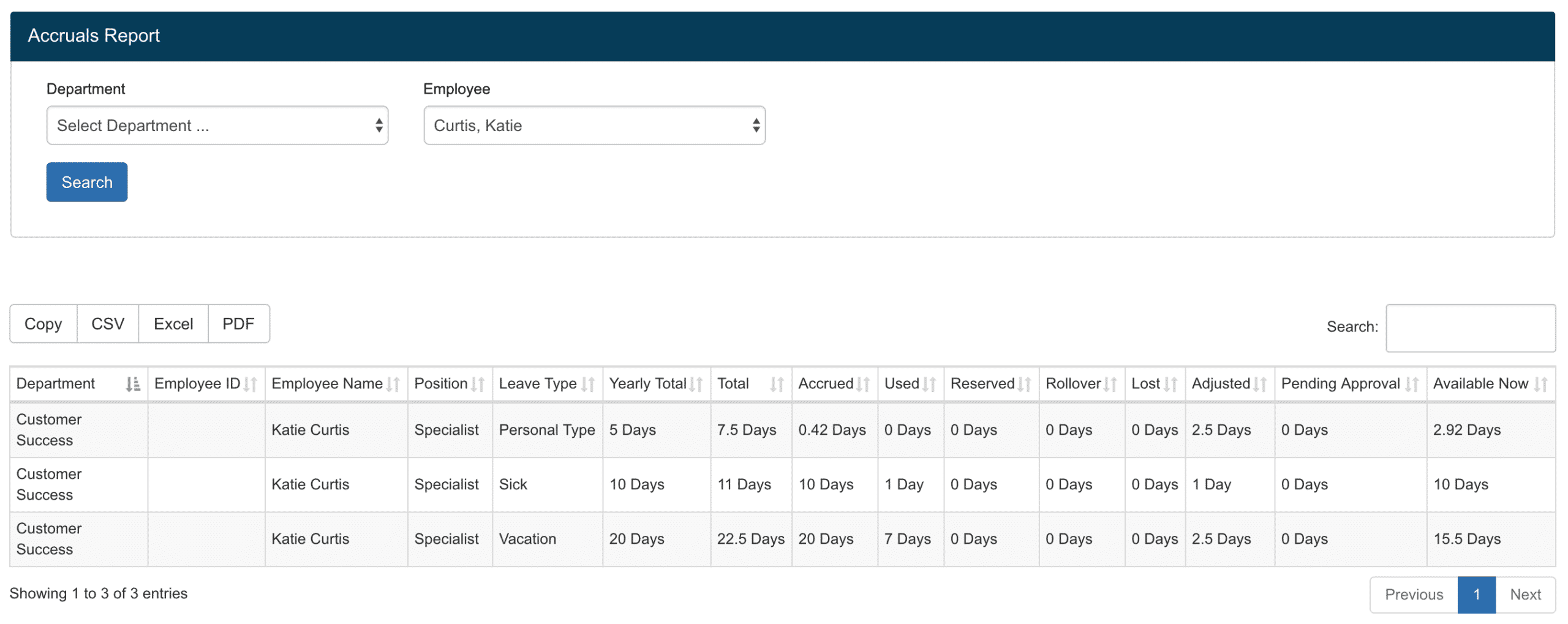1568x624 pixels.
Task: Export the report to Excel
Action: pos(173,323)
